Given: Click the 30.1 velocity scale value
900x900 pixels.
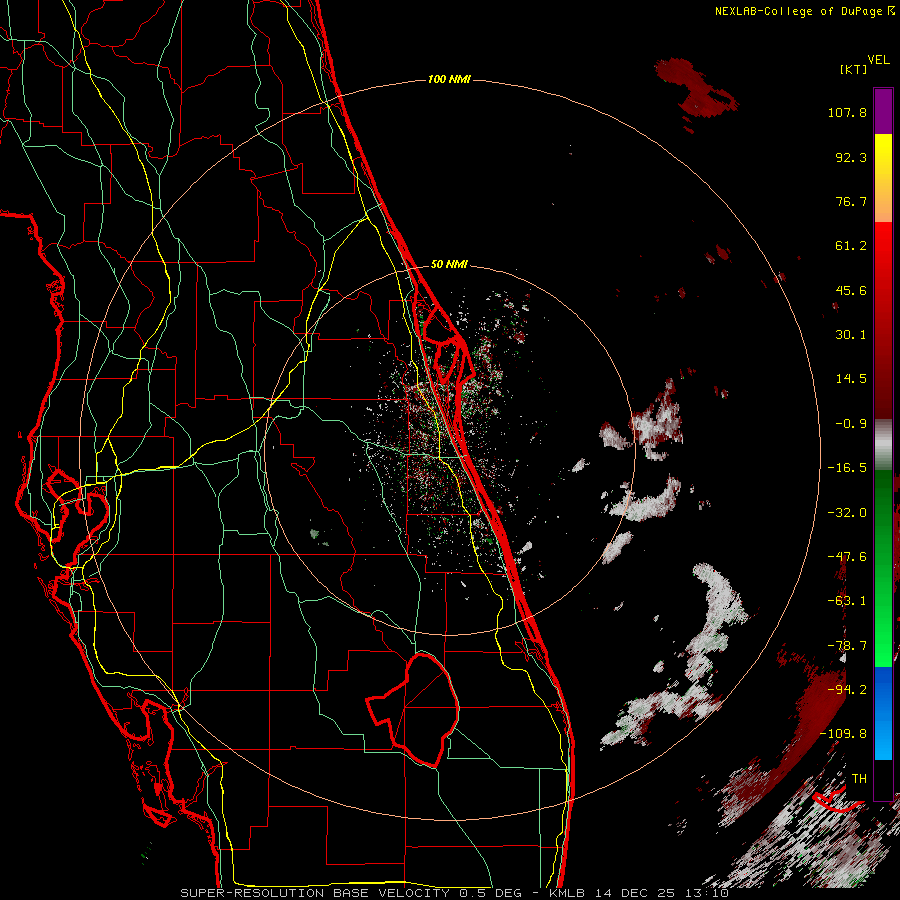Looking at the screenshot, I should click(851, 335).
